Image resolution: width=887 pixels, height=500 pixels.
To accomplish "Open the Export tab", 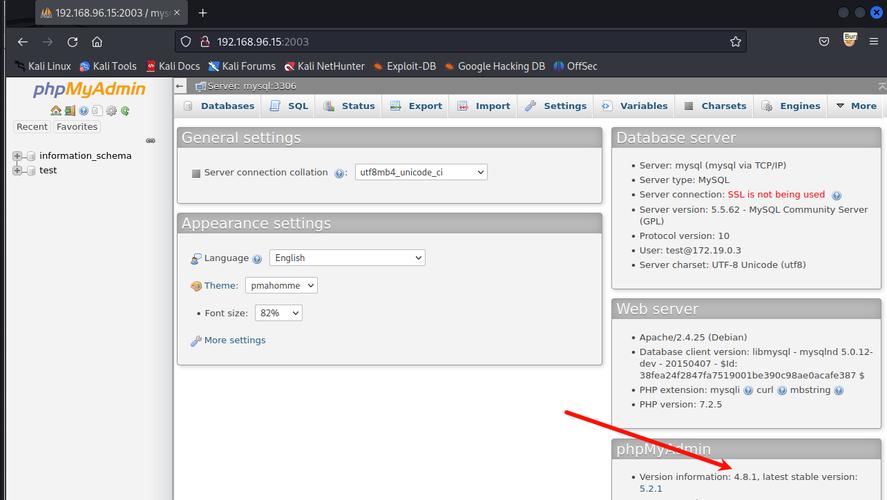I will [x=416, y=106].
